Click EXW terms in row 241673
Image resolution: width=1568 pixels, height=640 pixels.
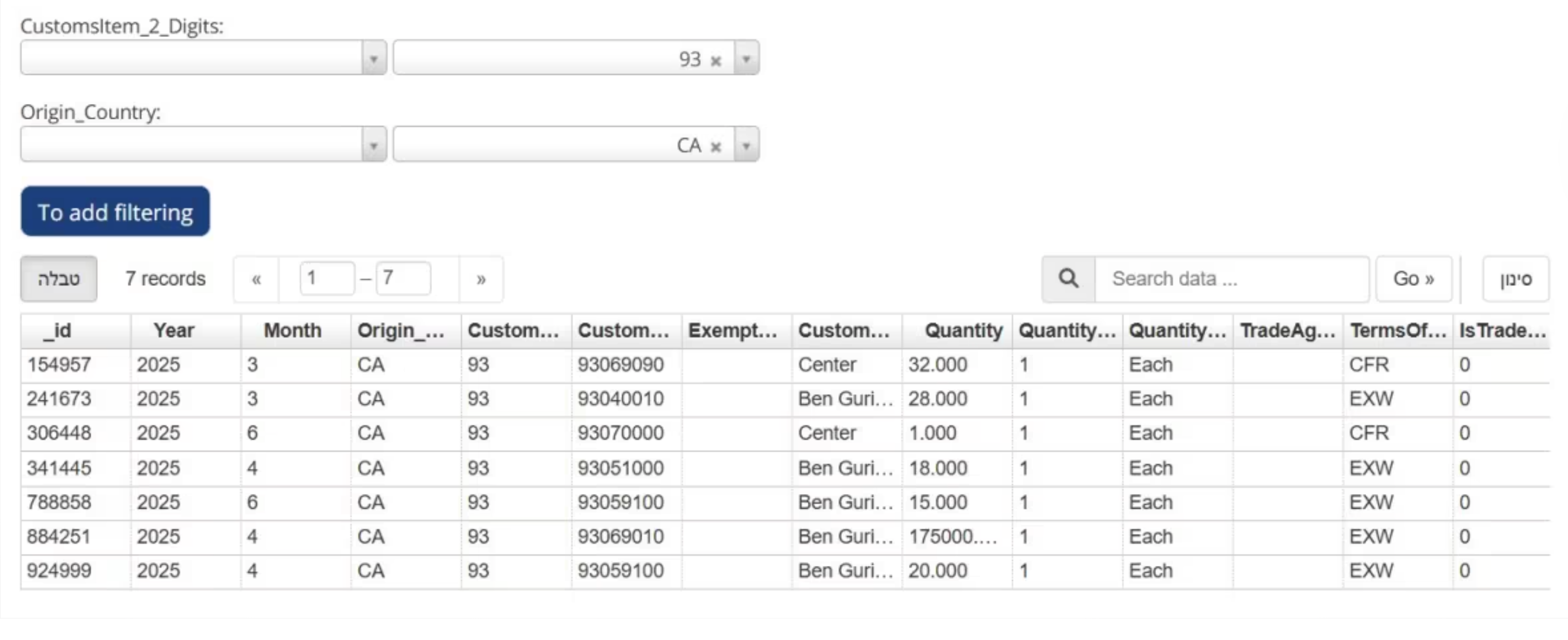pos(1371,399)
